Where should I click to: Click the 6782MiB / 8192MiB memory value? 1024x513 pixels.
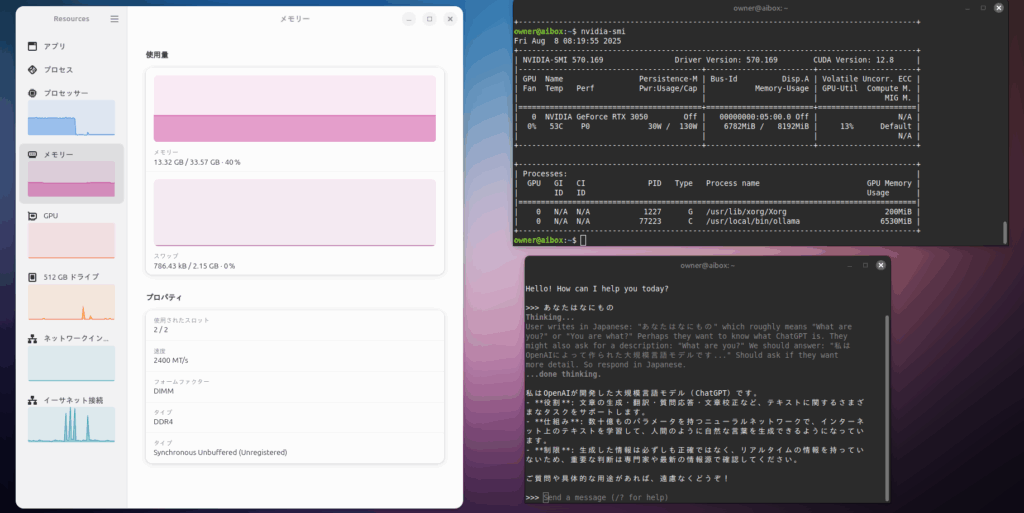766,127
